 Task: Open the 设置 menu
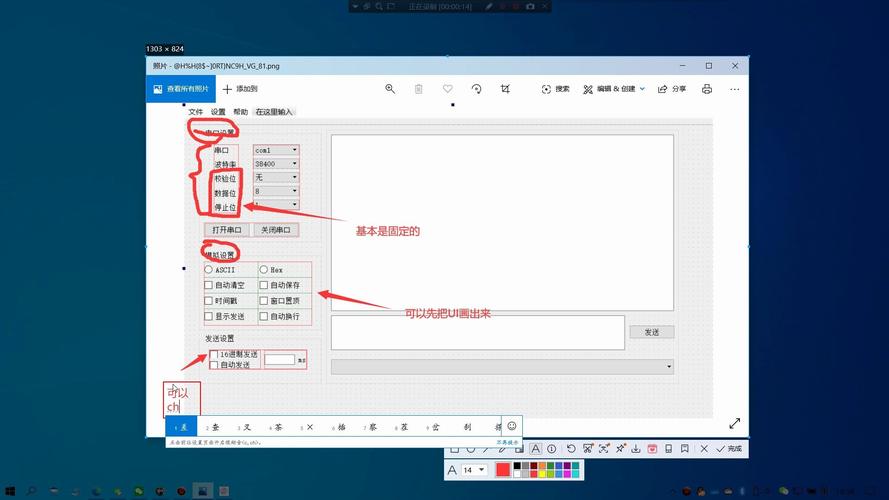click(218, 112)
